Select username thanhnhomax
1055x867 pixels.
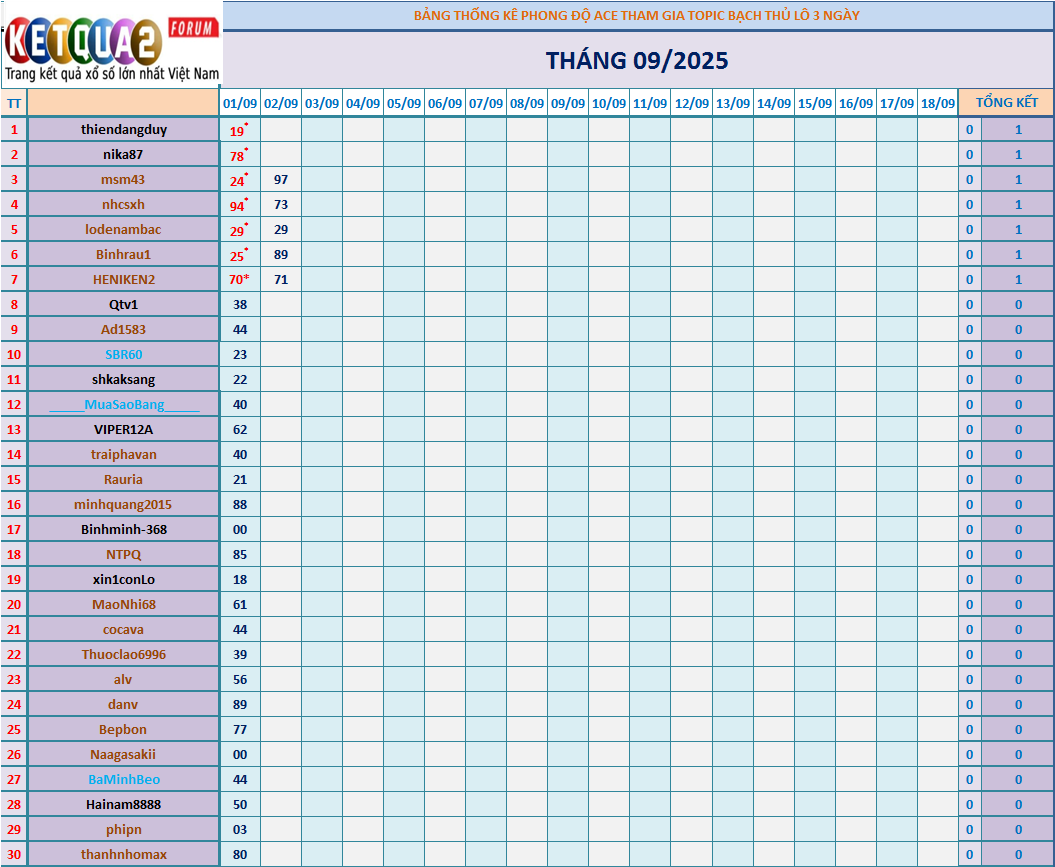(x=124, y=854)
